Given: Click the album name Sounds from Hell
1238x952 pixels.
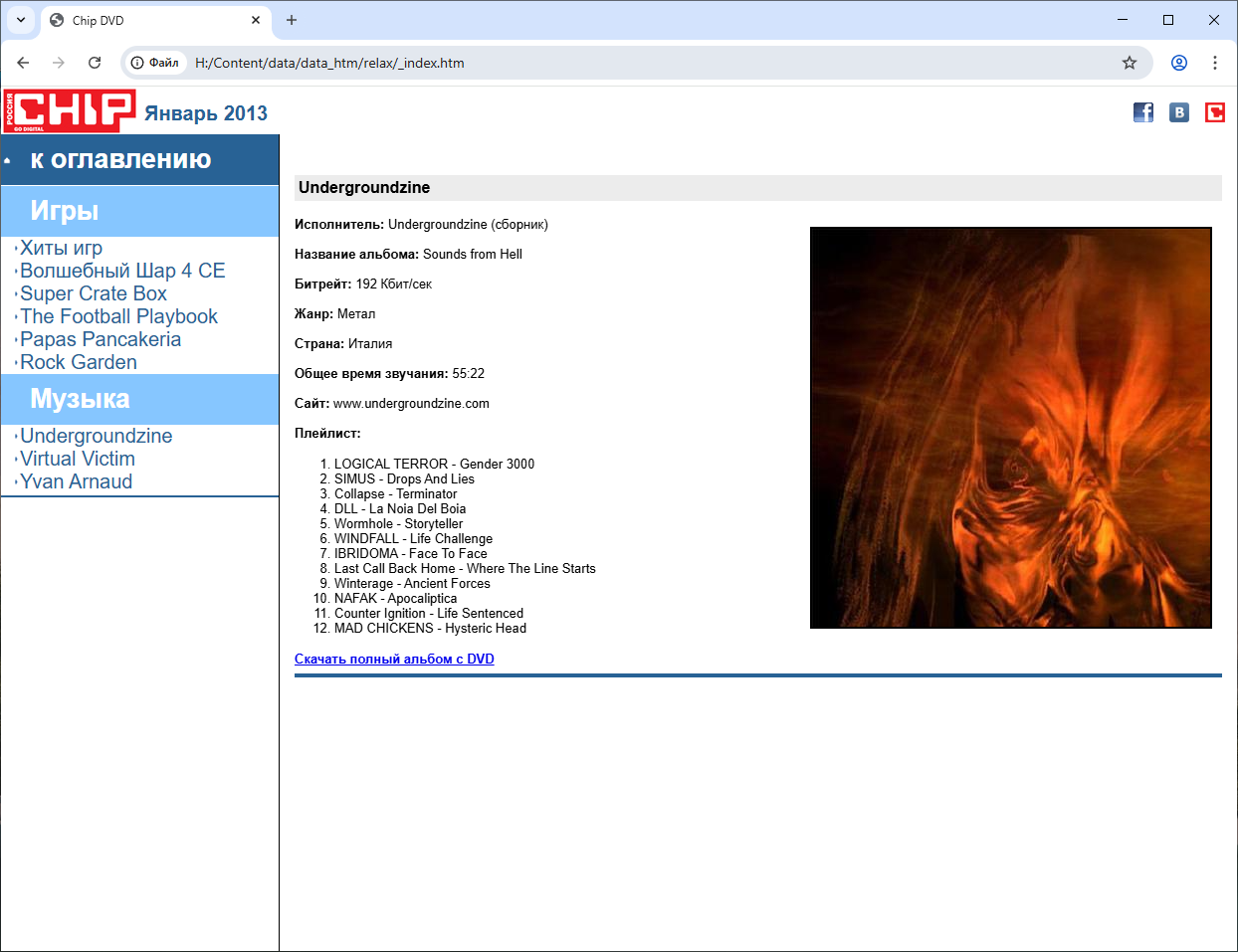Looking at the screenshot, I should (x=473, y=254).
